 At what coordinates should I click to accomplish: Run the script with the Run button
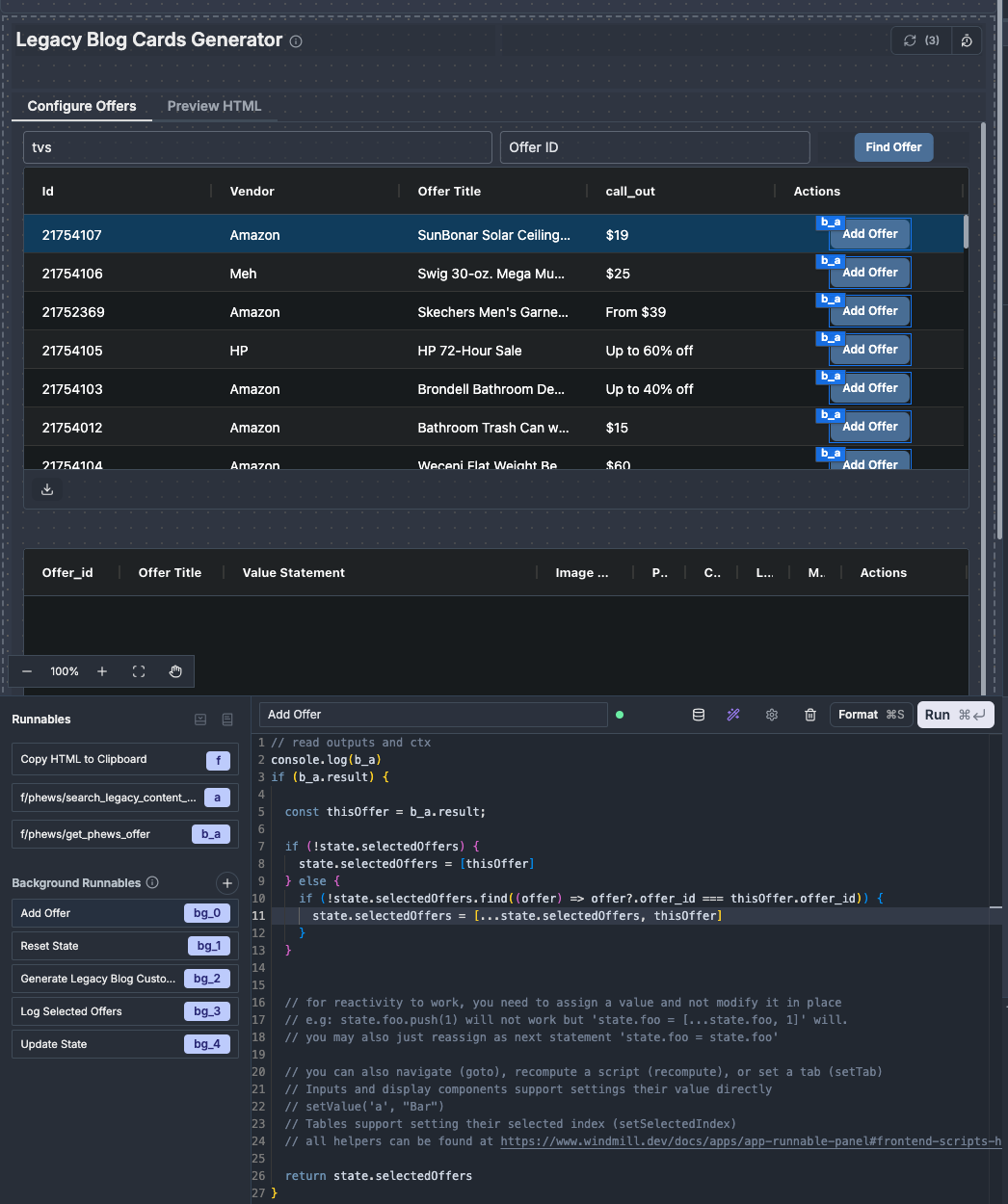(x=955, y=715)
